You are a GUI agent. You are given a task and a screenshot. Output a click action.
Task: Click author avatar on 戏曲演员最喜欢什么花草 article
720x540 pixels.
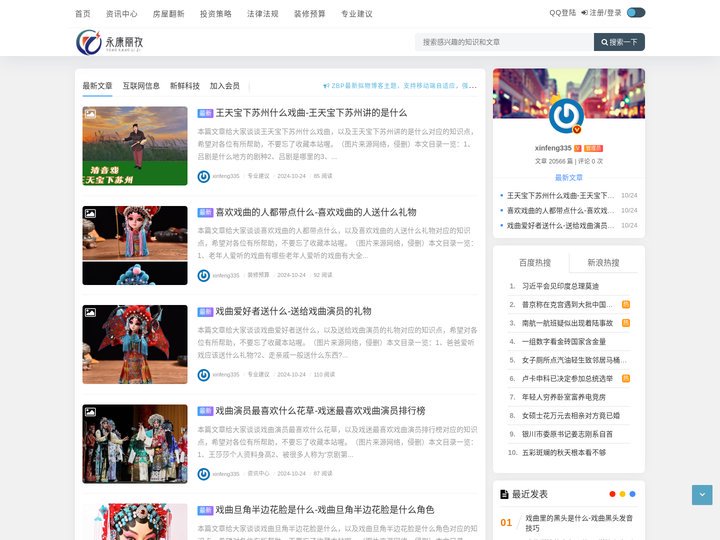[203, 474]
